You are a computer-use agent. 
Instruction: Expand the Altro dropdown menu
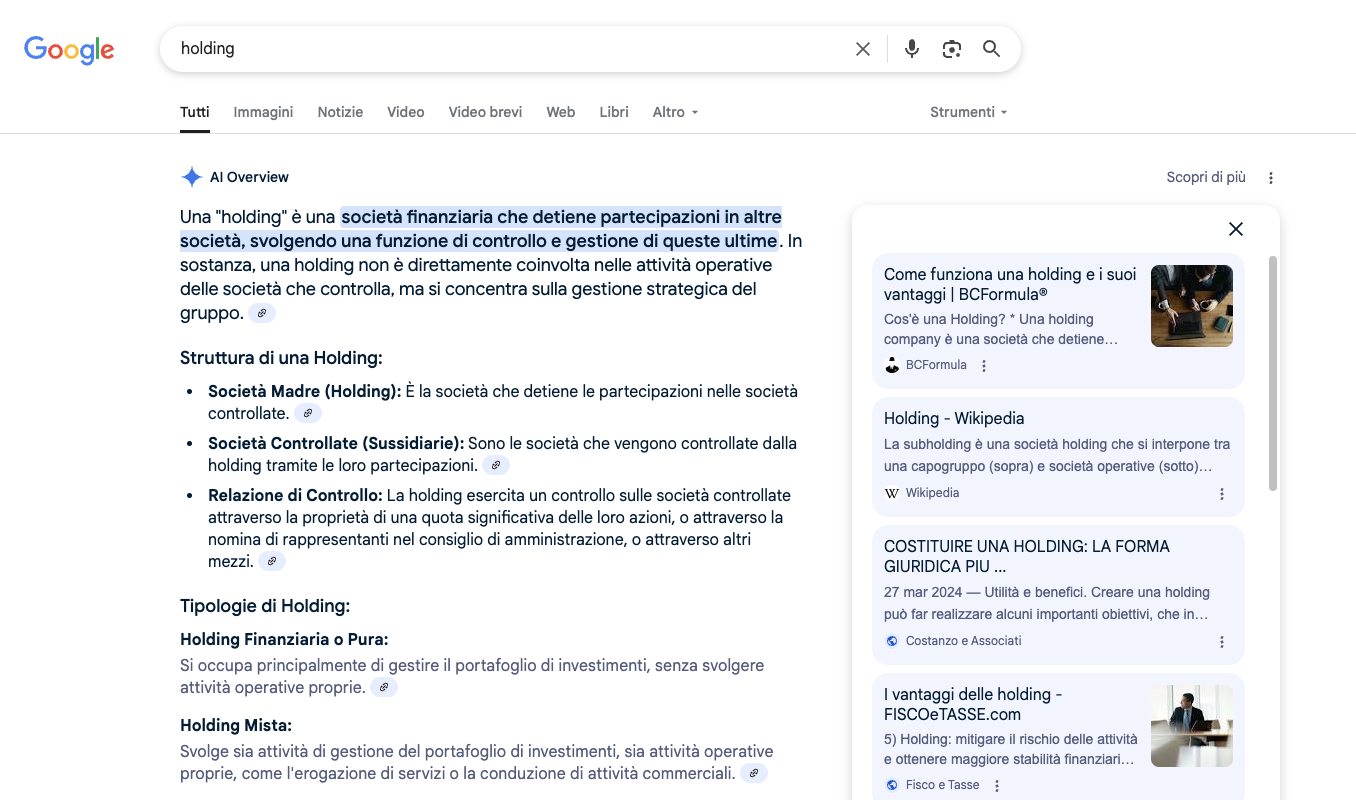coord(675,112)
